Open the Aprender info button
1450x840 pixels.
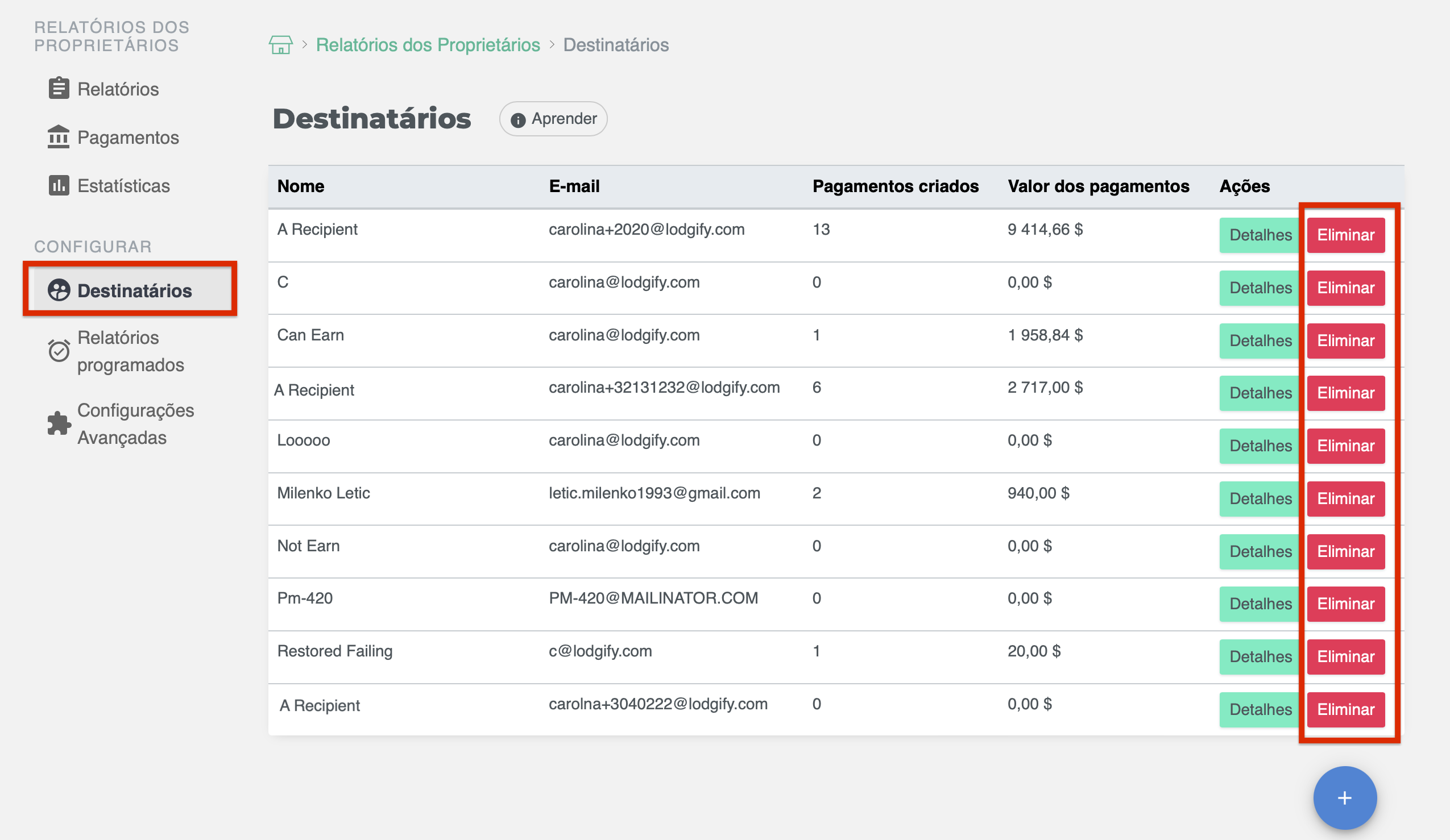(x=553, y=119)
